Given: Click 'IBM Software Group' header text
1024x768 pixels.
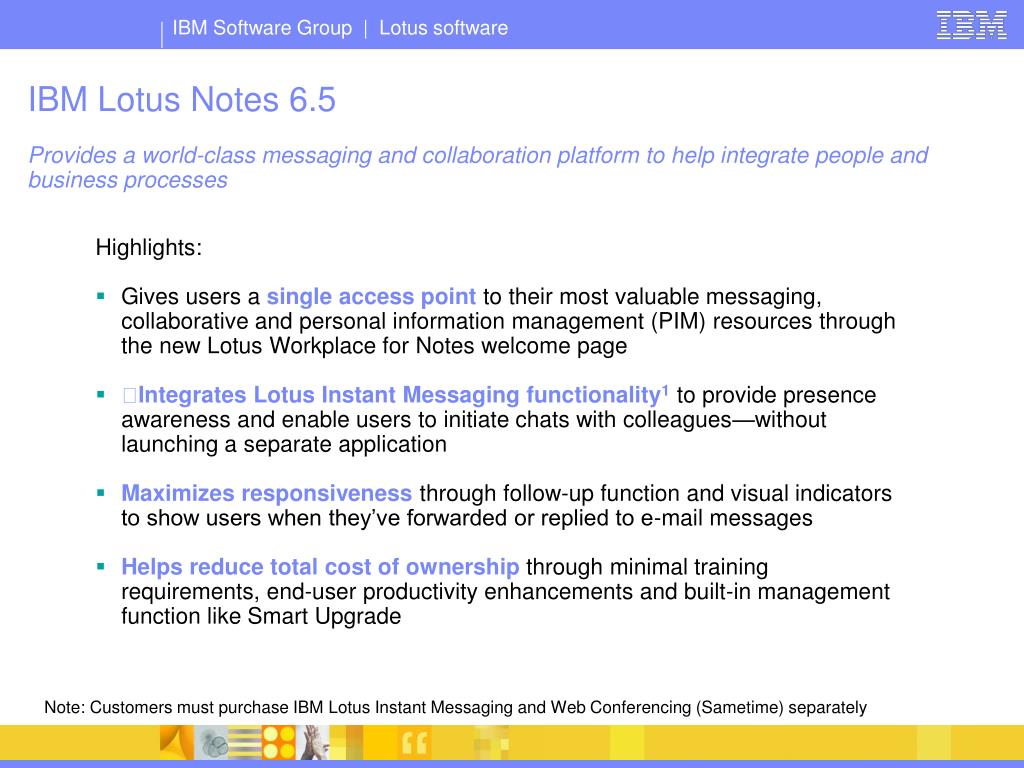Looking at the screenshot, I should 262,27.
